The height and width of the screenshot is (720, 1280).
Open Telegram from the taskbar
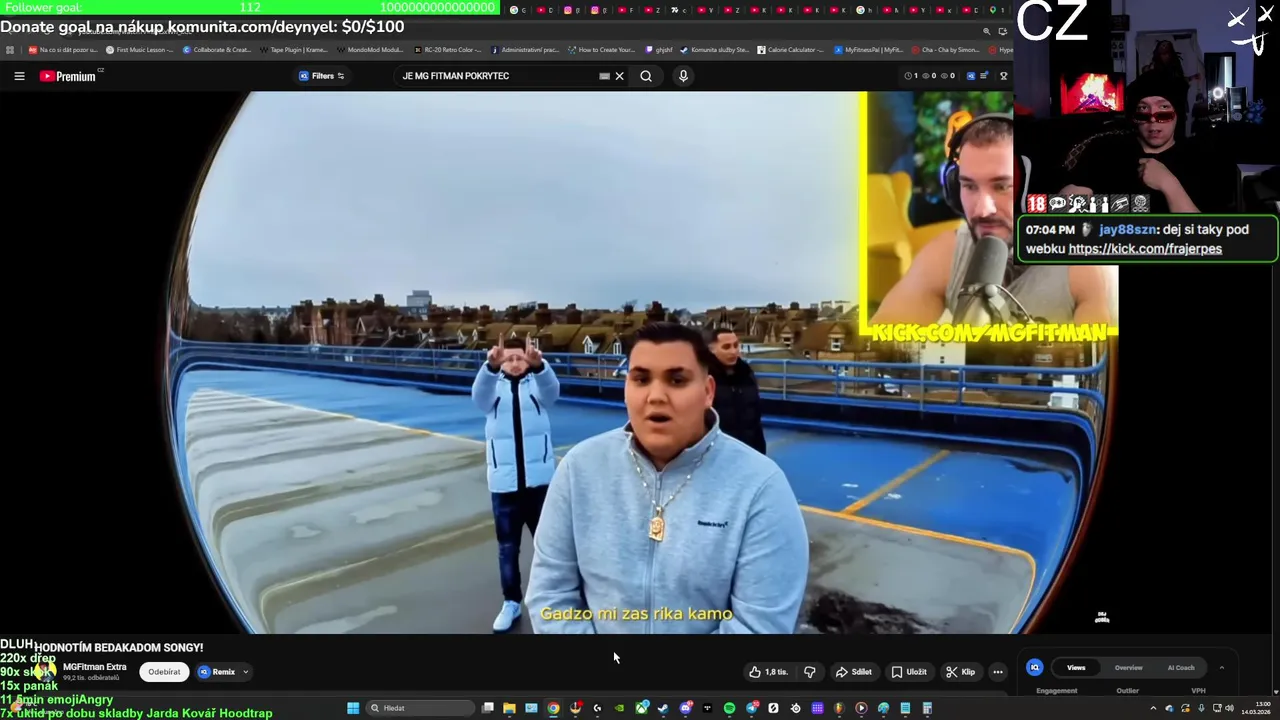[x=751, y=708]
